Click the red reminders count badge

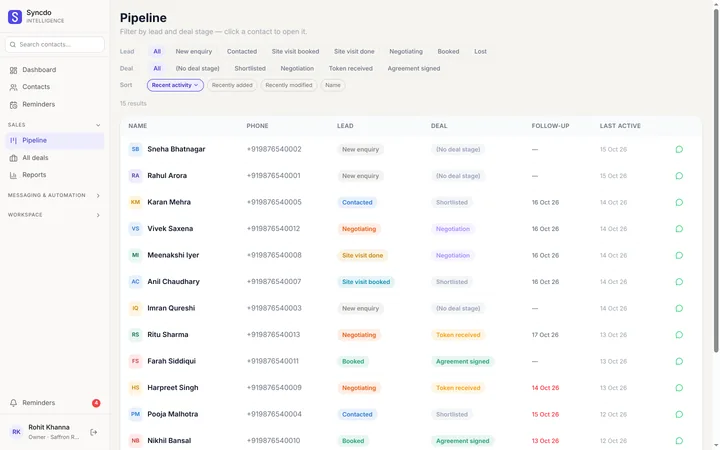pyautogui.click(x=96, y=403)
